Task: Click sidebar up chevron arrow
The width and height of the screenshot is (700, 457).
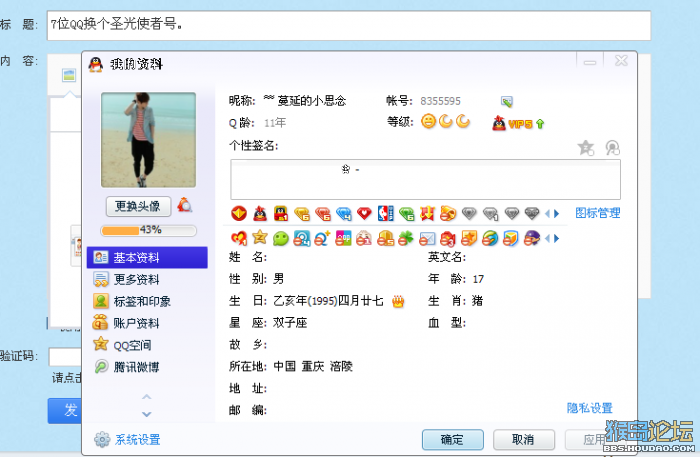Action: click(x=146, y=397)
